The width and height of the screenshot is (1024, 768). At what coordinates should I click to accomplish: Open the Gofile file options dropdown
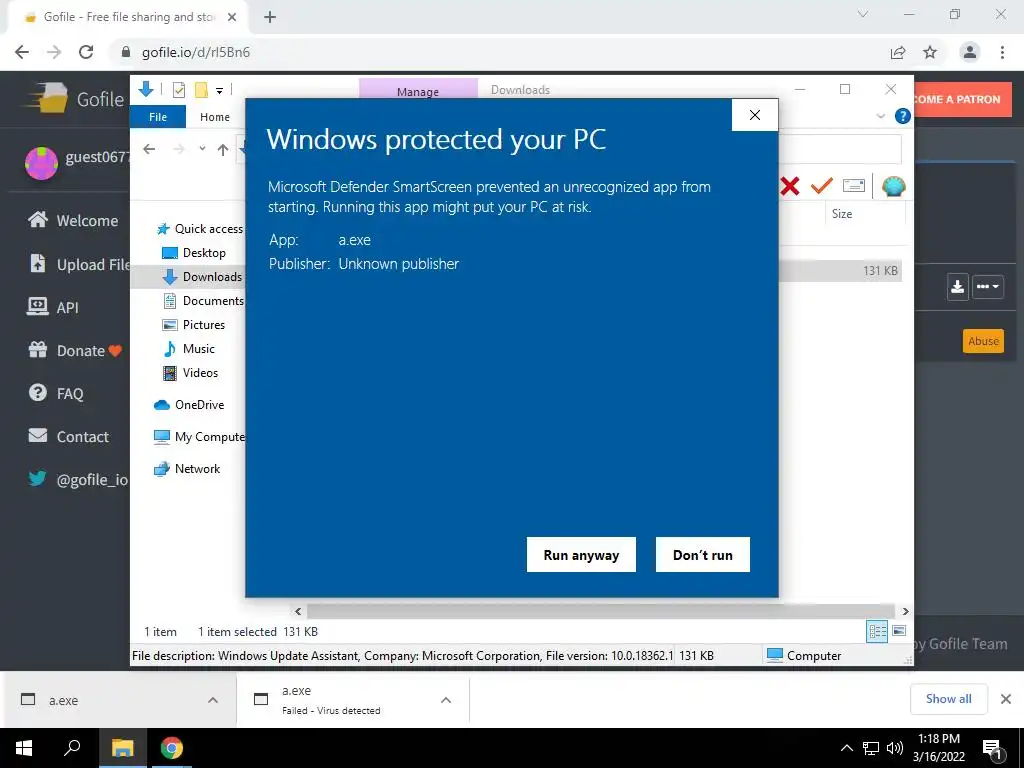point(987,287)
